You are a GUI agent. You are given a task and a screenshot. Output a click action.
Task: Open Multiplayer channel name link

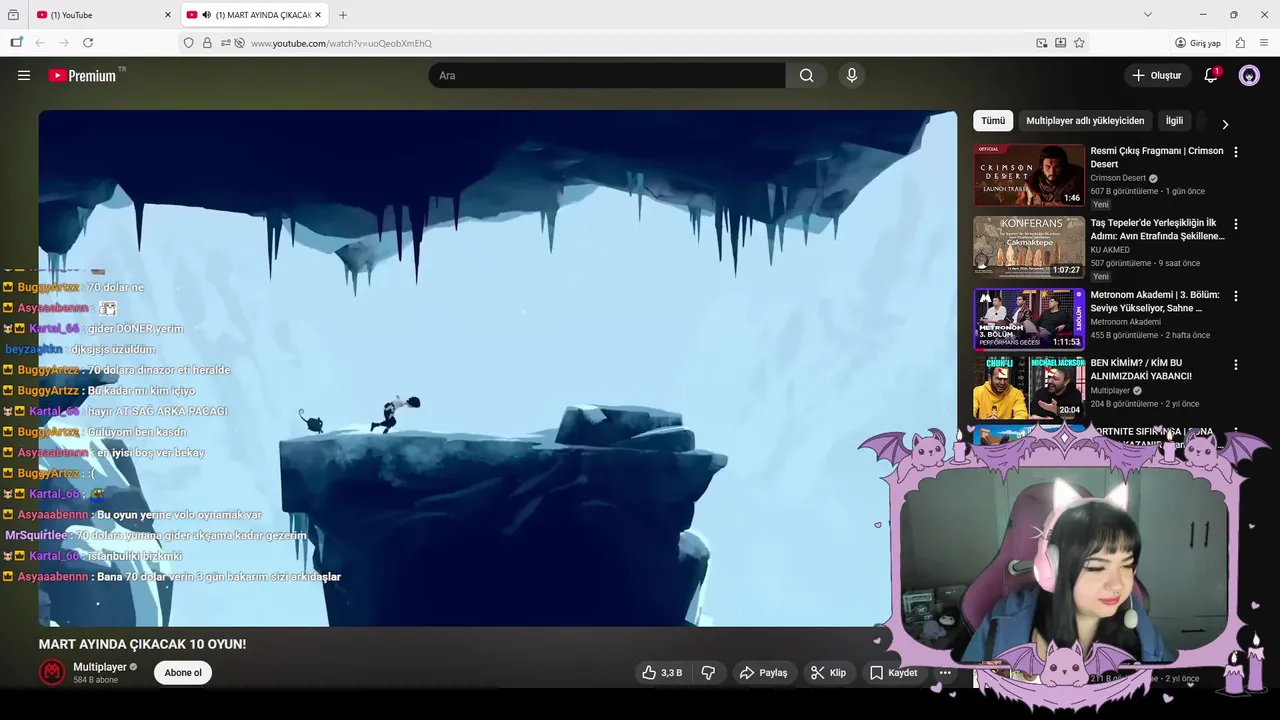coord(100,667)
